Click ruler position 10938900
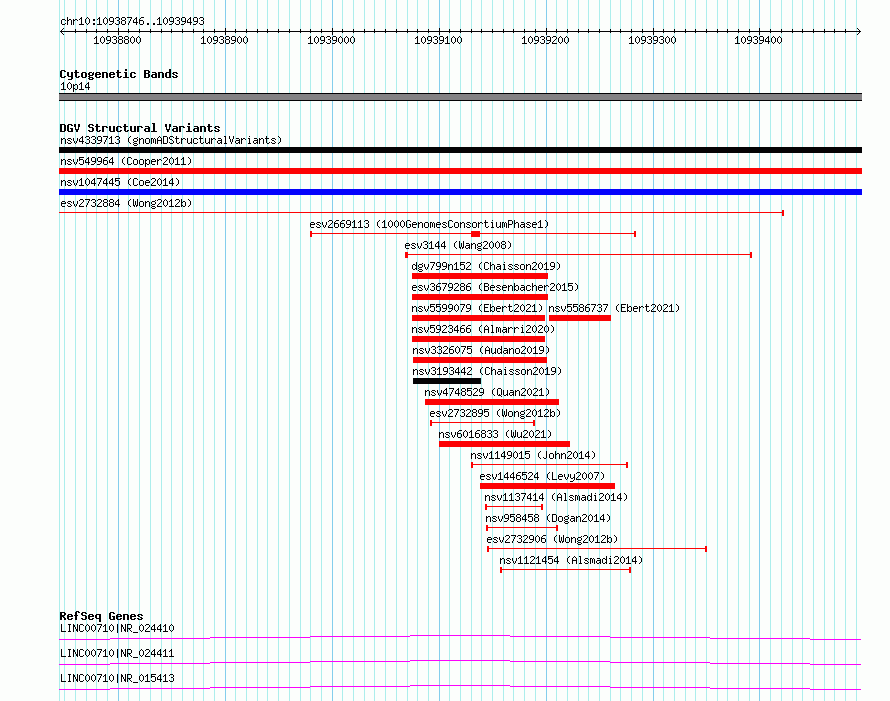Viewport: 890px width, 701px height. click(x=224, y=40)
